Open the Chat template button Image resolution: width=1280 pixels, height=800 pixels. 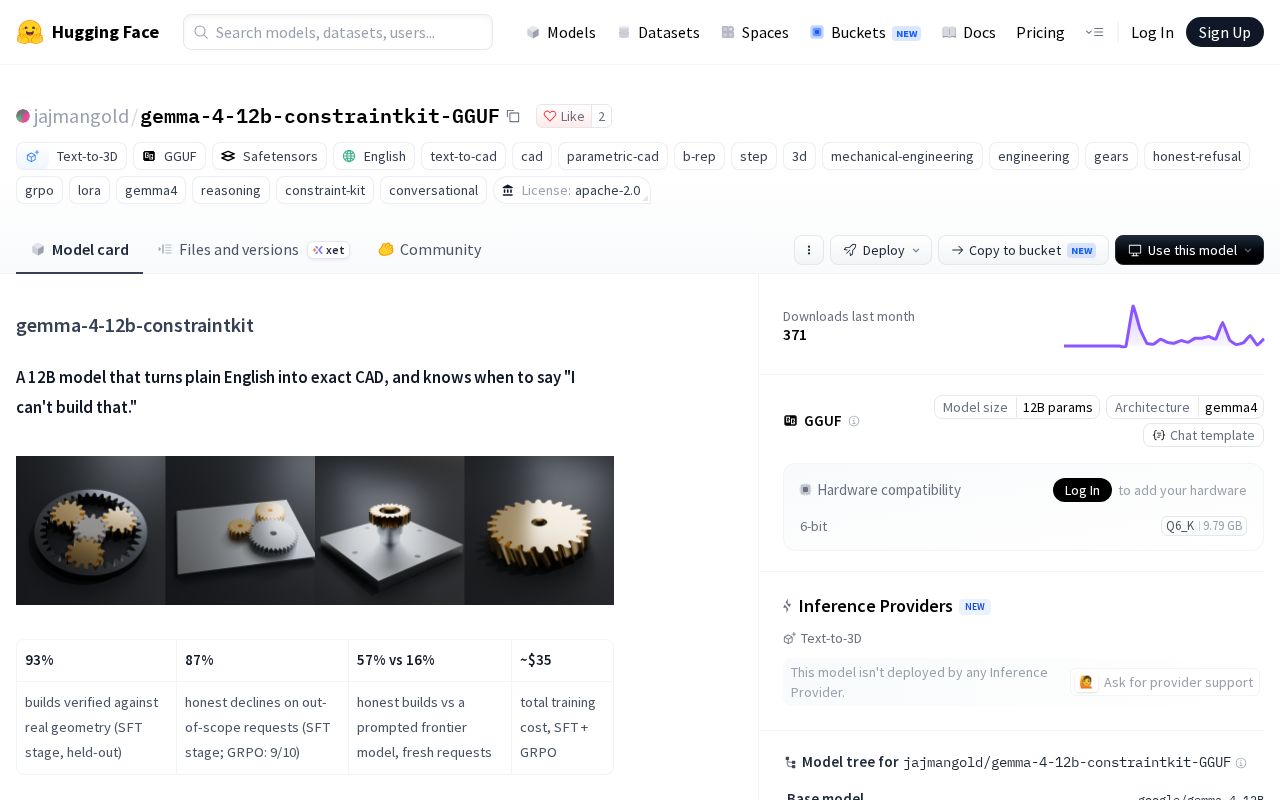1204,435
